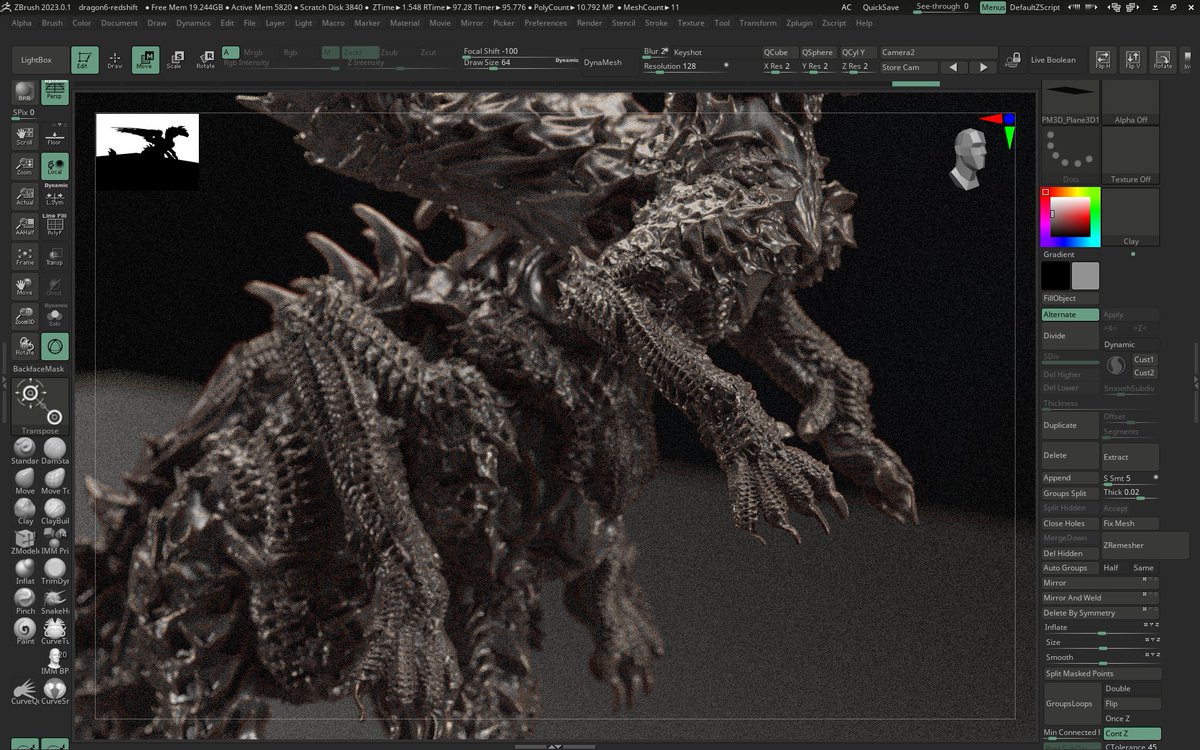Open the Camera2 view selector
This screenshot has width=1200, height=750.
tap(923, 52)
